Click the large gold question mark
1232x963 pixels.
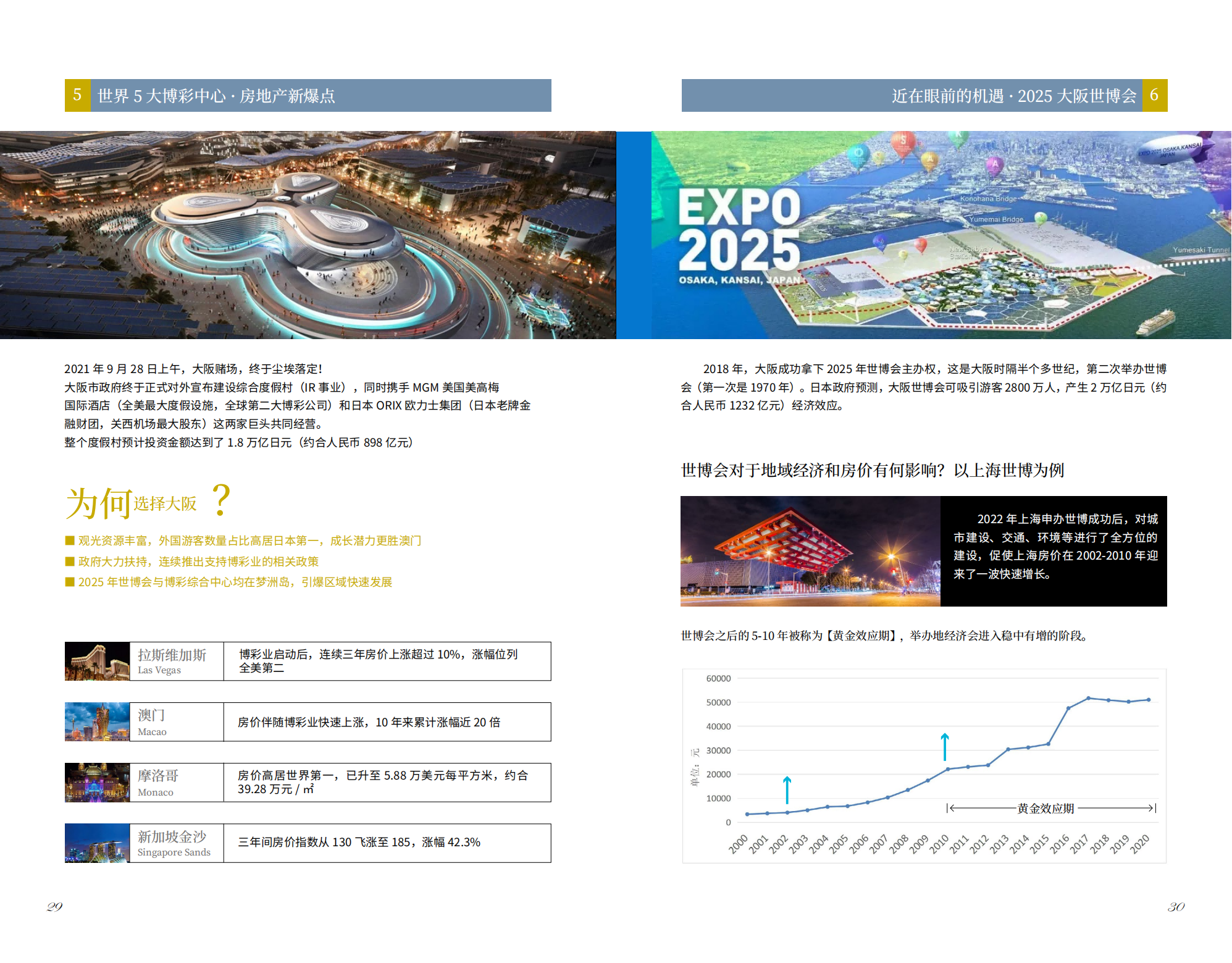coord(220,500)
